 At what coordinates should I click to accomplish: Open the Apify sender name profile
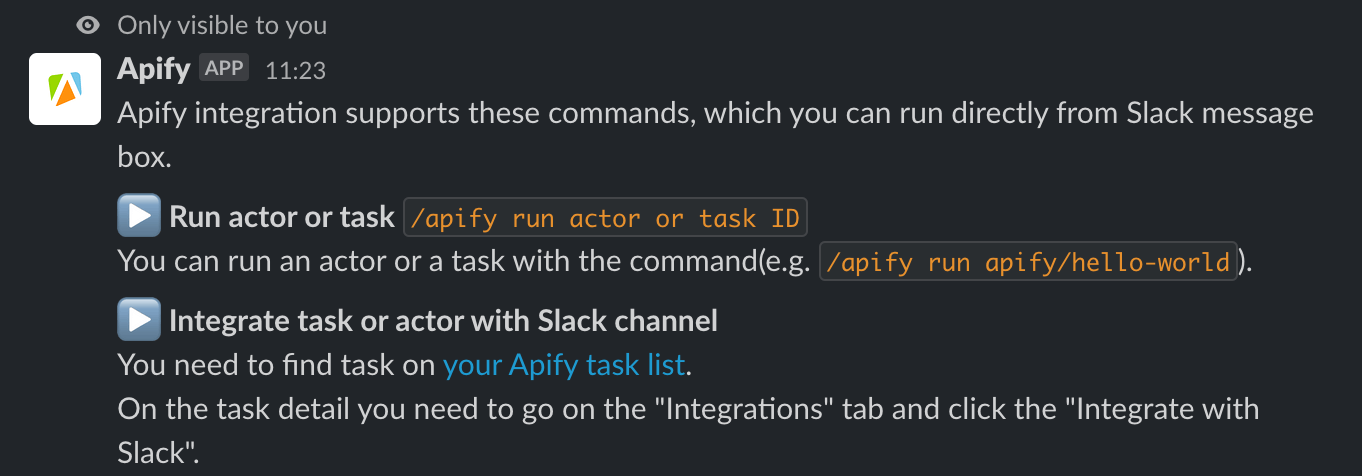[153, 69]
